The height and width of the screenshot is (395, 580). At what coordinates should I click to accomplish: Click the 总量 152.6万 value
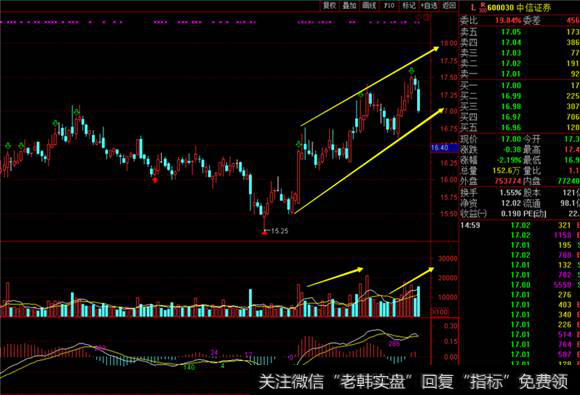507,171
